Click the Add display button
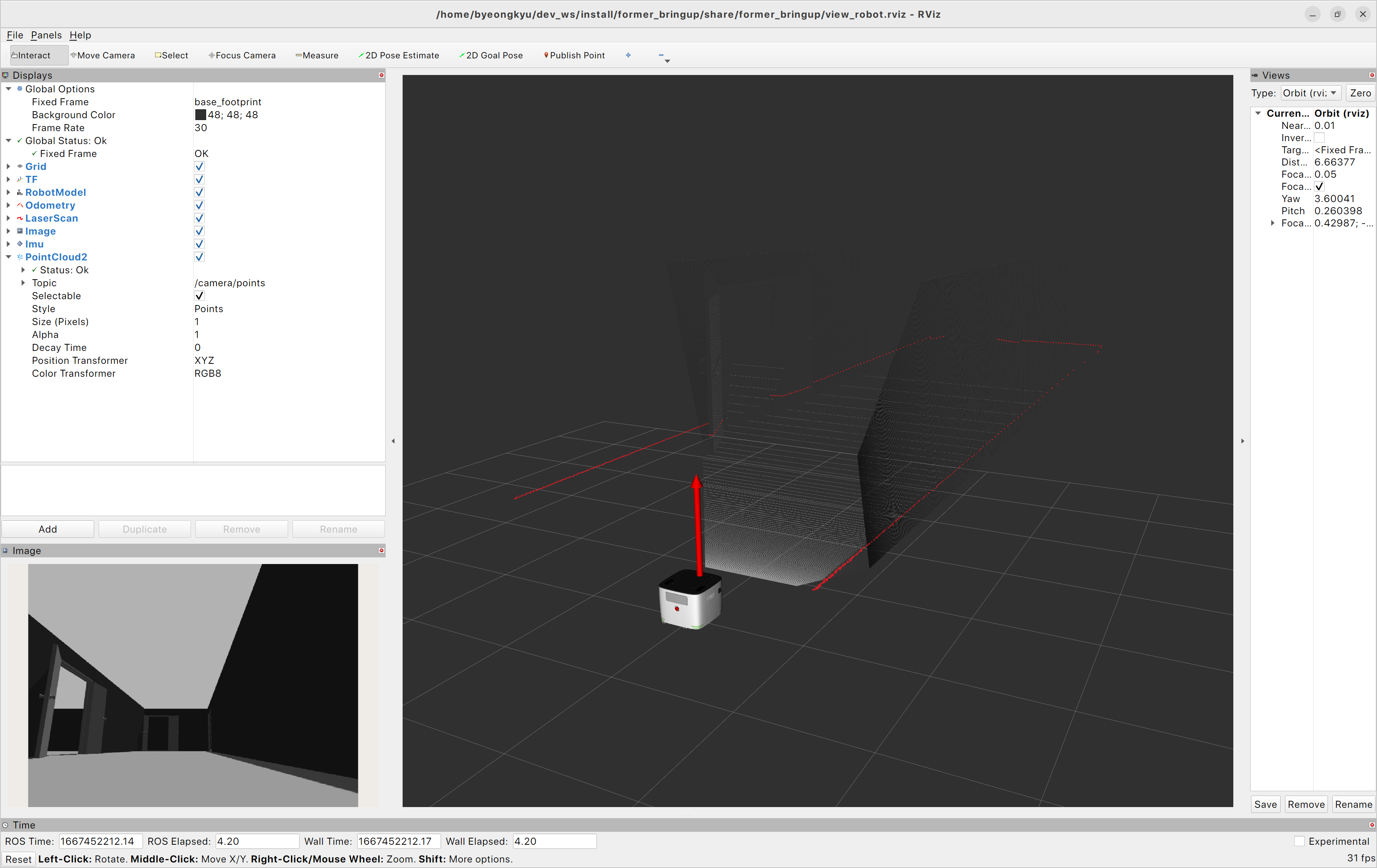1377x868 pixels. [x=47, y=530]
